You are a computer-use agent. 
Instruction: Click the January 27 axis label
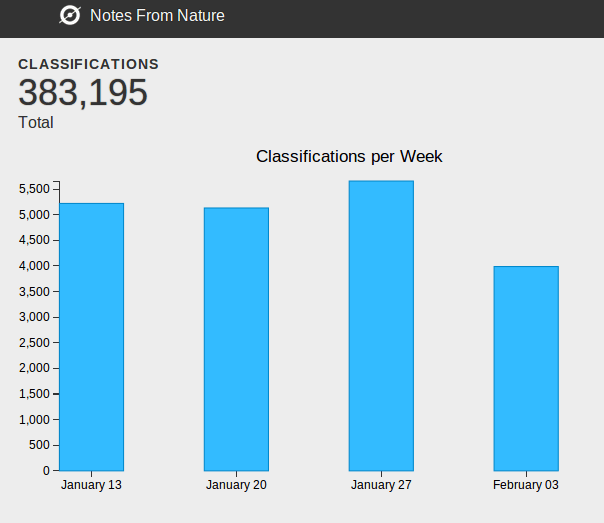tap(381, 485)
